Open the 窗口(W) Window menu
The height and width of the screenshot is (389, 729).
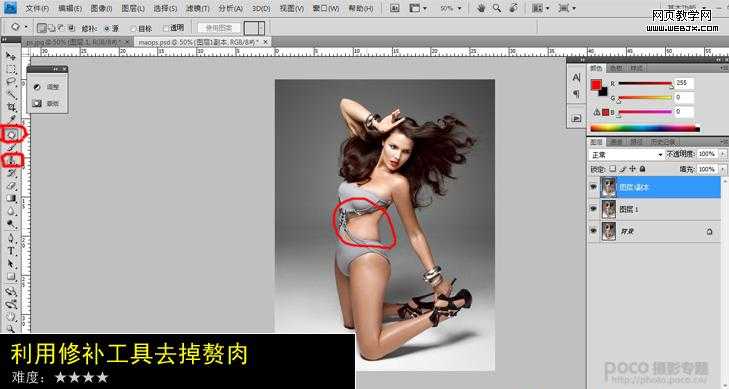[x=325, y=8]
